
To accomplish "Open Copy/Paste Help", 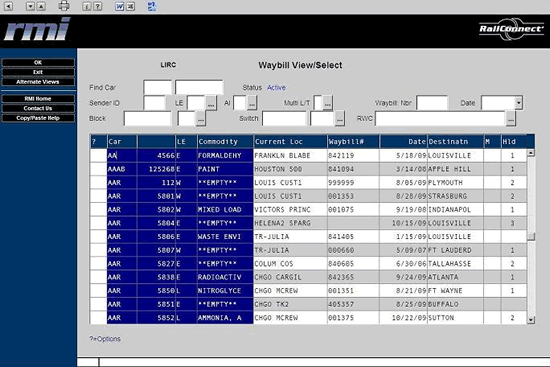I will (x=38, y=118).
